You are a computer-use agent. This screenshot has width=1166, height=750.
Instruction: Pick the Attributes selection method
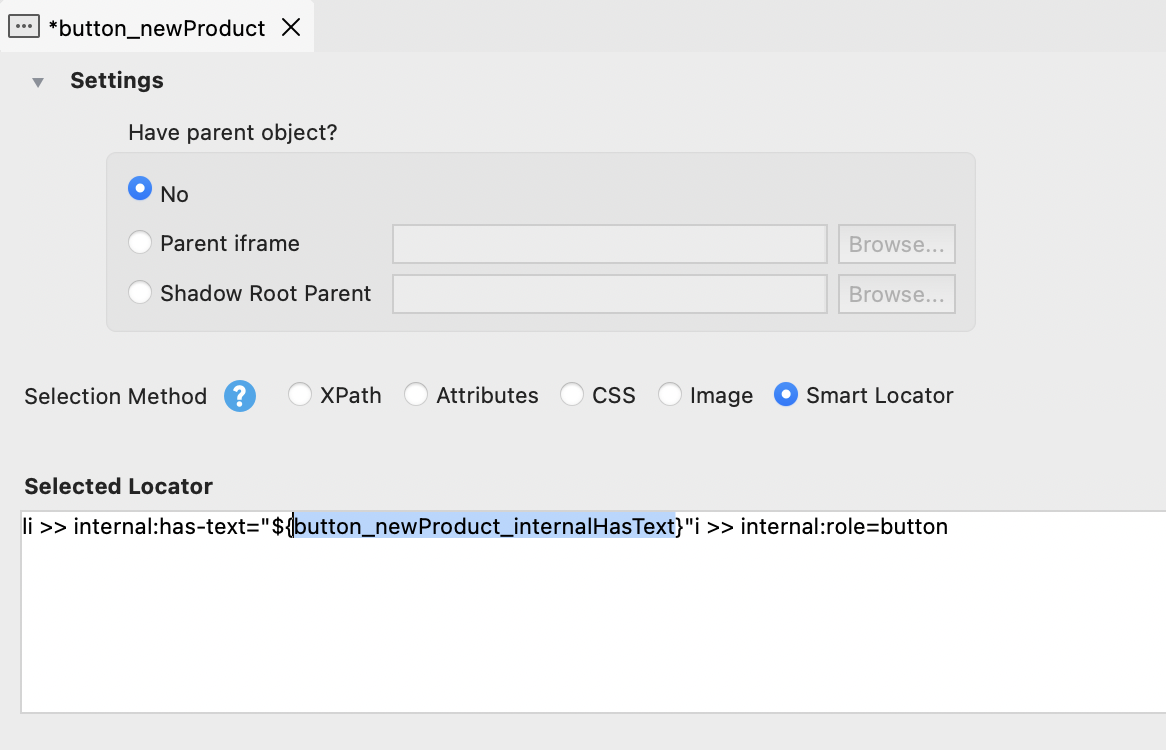coord(416,395)
